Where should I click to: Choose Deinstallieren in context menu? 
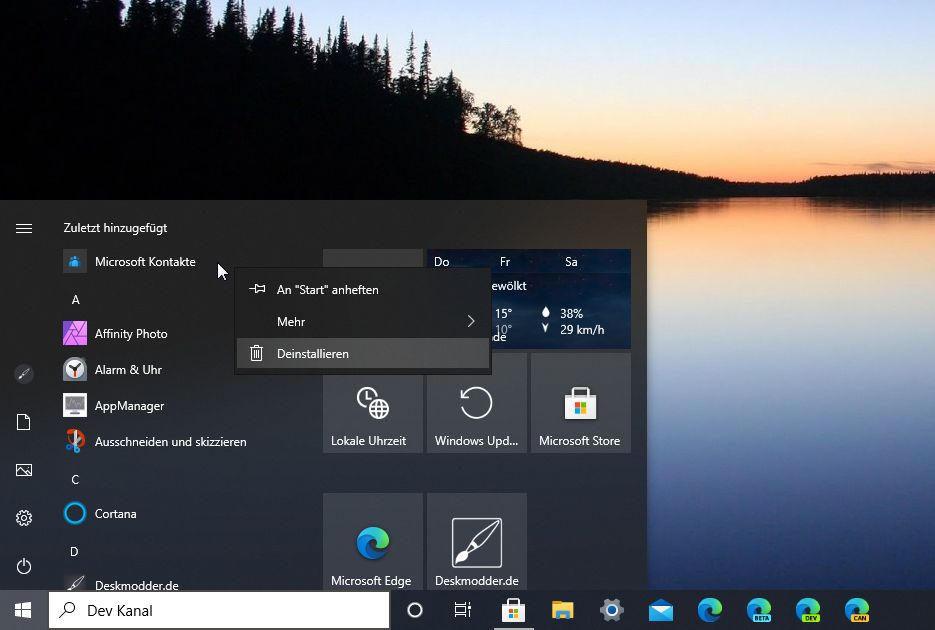pyautogui.click(x=363, y=354)
